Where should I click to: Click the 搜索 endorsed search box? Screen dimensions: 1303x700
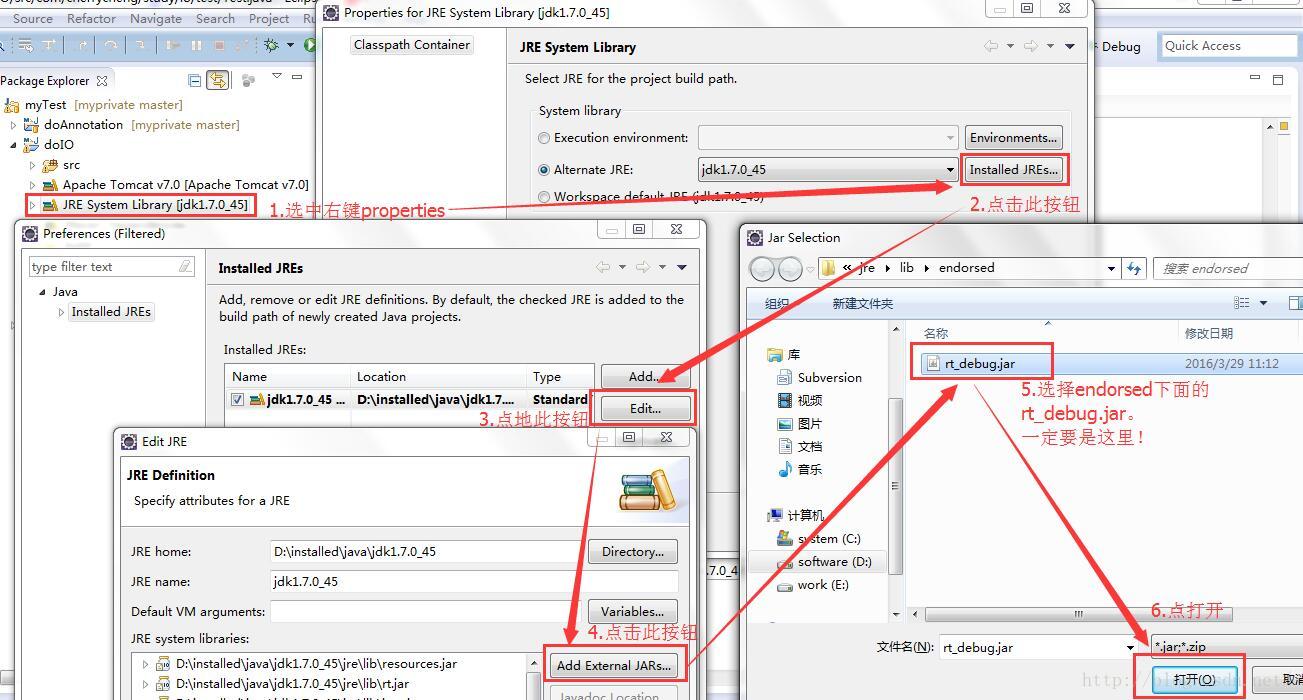tap(1229, 268)
